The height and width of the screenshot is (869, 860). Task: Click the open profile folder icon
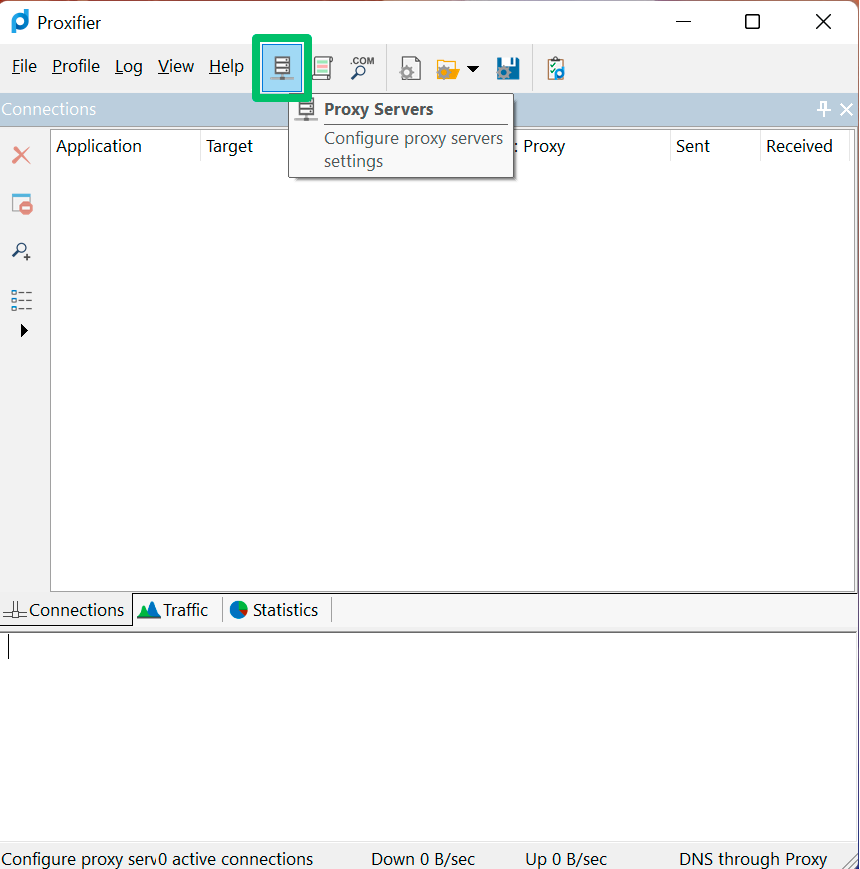447,69
